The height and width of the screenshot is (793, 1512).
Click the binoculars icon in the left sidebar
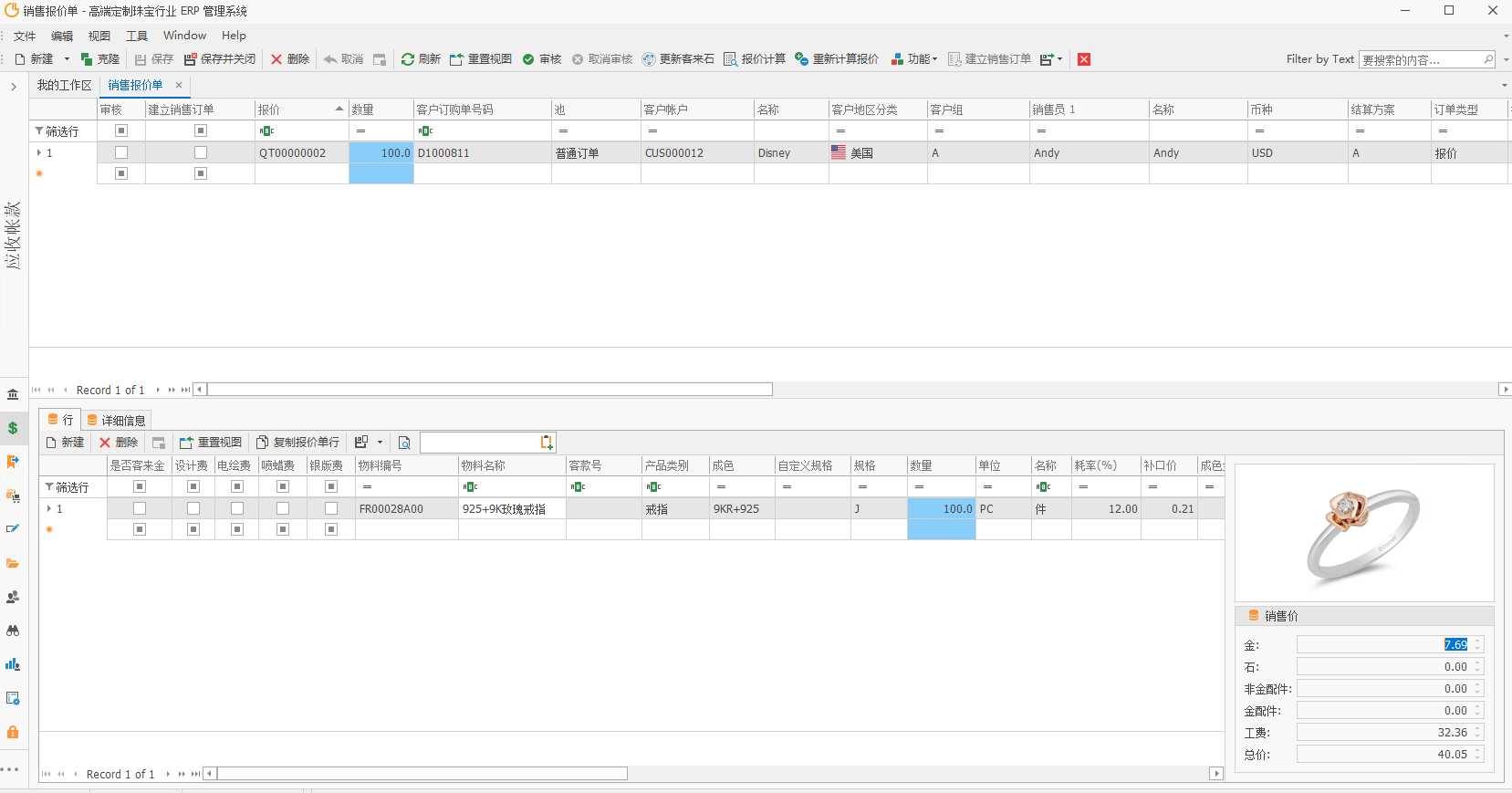pyautogui.click(x=13, y=631)
